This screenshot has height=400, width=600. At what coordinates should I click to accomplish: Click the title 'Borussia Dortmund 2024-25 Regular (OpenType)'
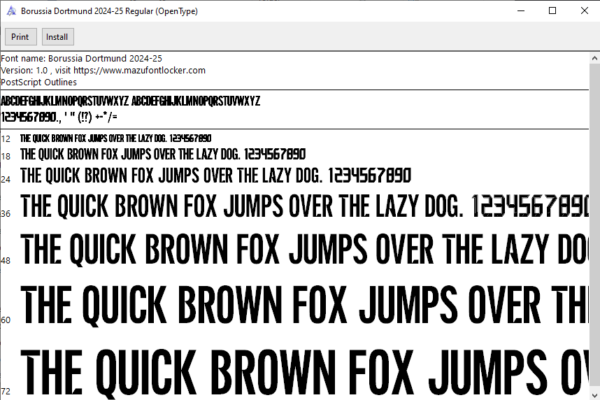pos(109,11)
